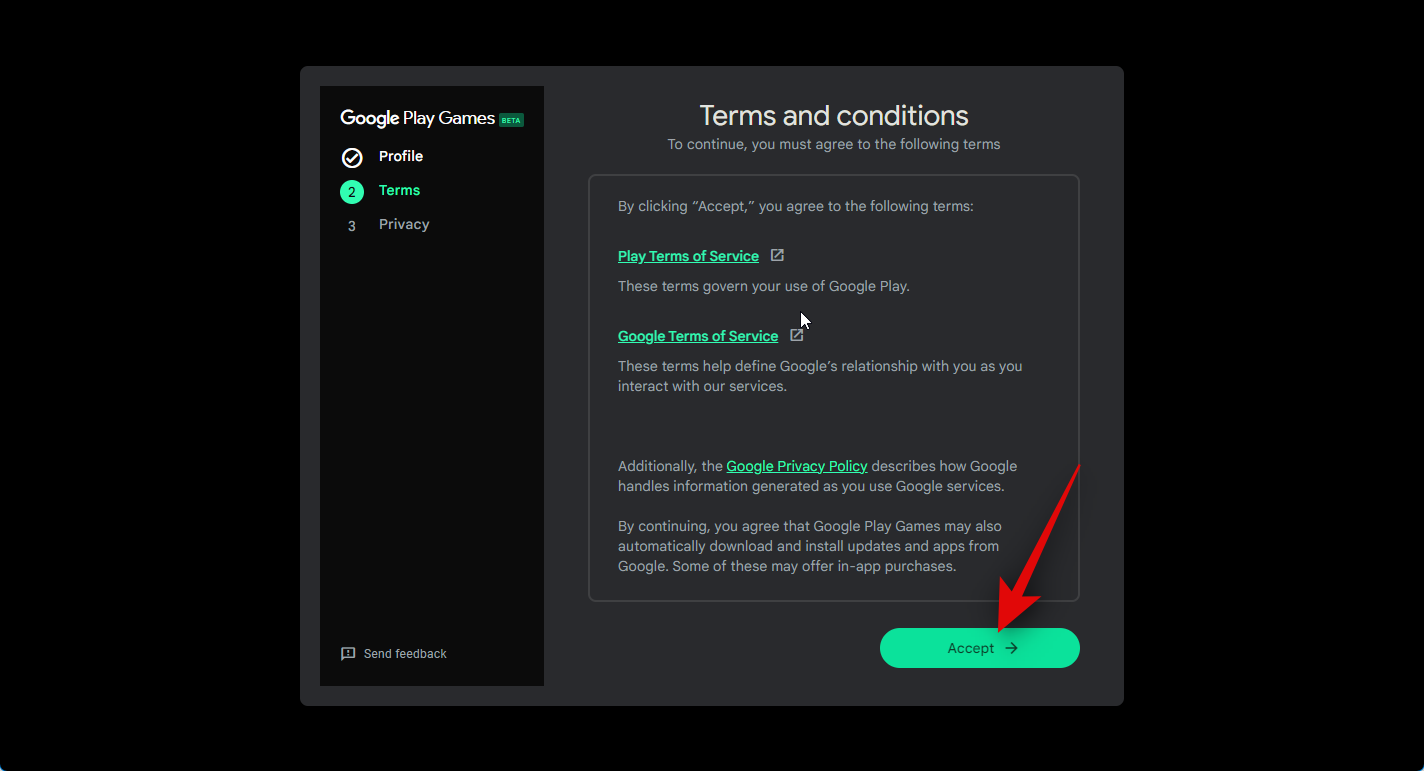Click the Accept button
The height and width of the screenshot is (771, 1424).
tap(979, 648)
